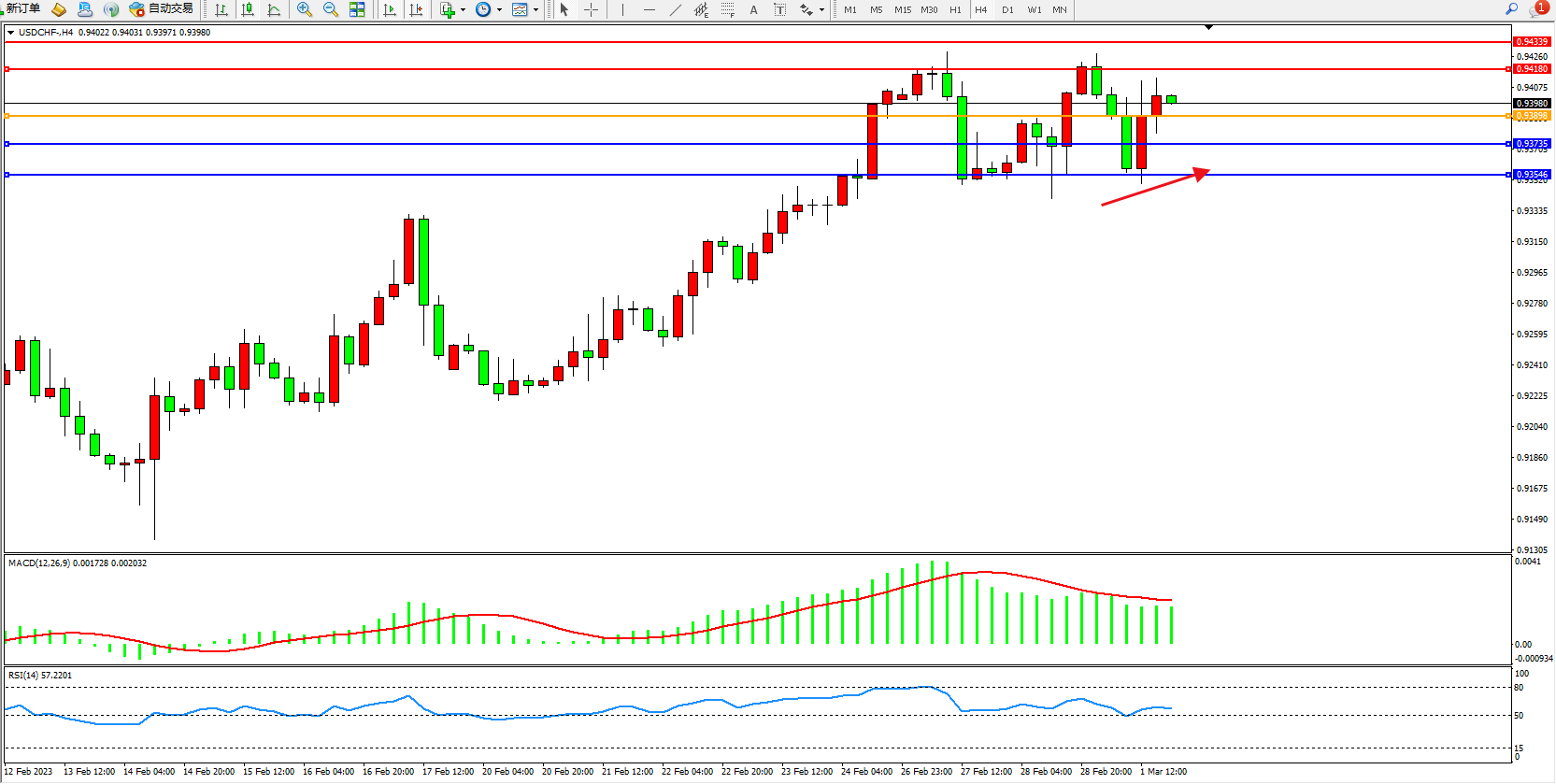Screen dimensions: 1556x784
Task: Select the text label 'A' tool
Action: pyautogui.click(x=753, y=9)
